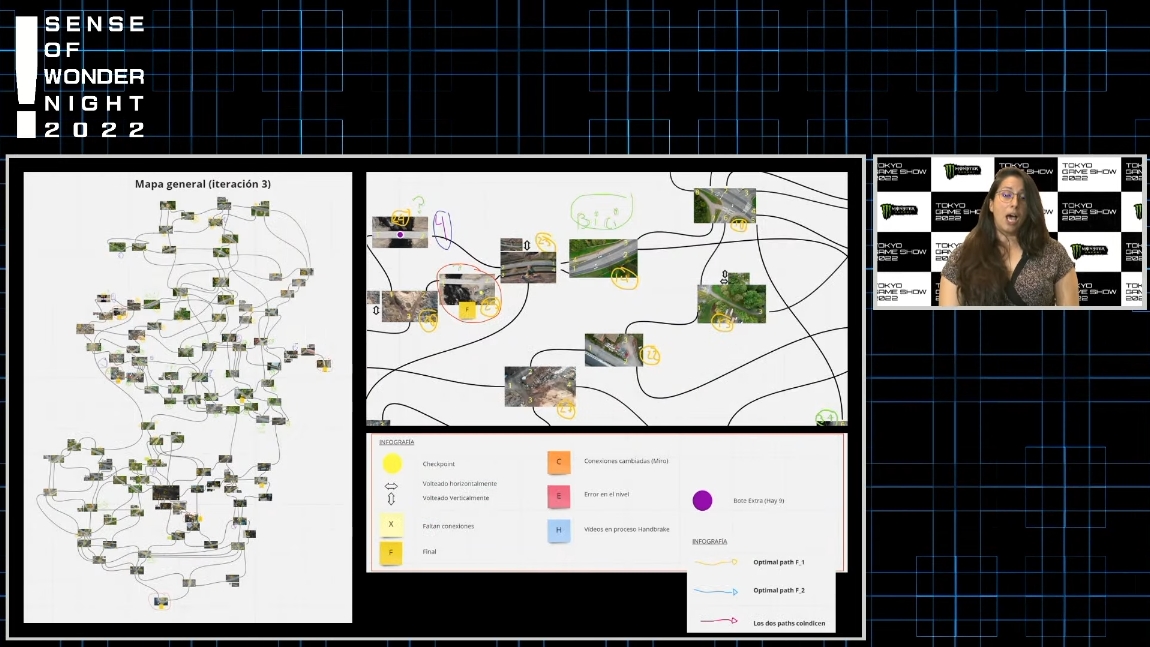
Task: Select the blue H Handbrake sticky note
Action: coord(558,530)
